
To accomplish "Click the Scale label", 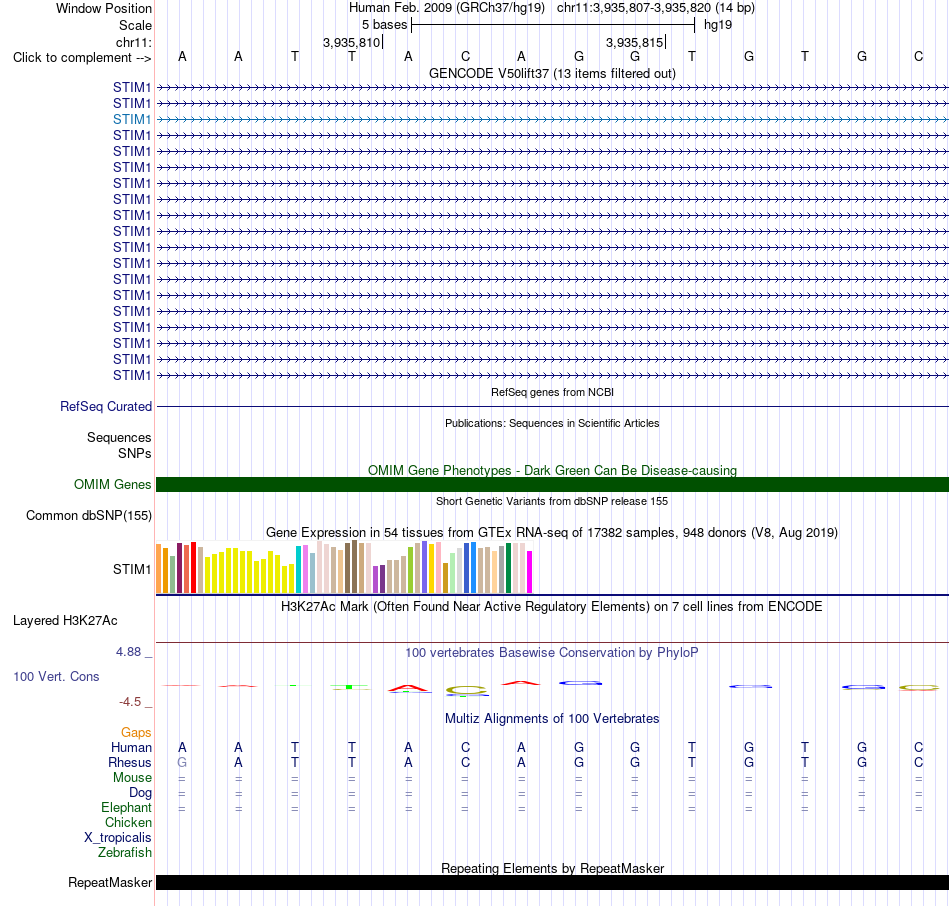I will tap(135, 25).
